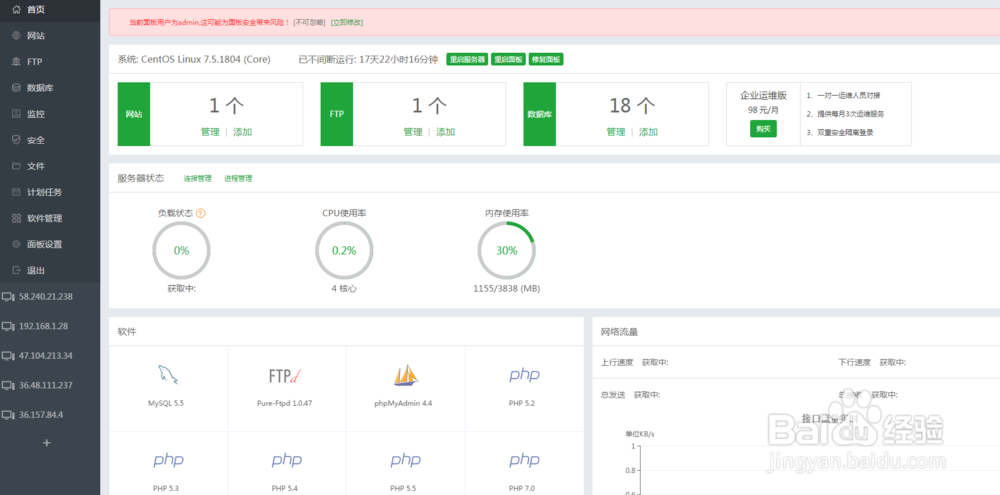Select server 192.168.1.28 monitor icon
Image resolution: width=1000 pixels, height=495 pixels.
[8, 326]
